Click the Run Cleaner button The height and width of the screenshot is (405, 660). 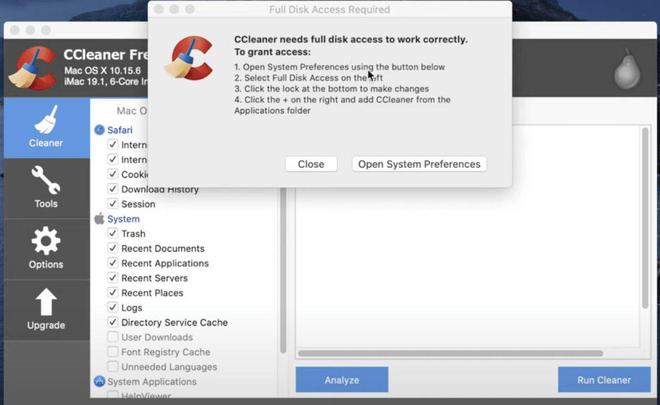[604, 380]
